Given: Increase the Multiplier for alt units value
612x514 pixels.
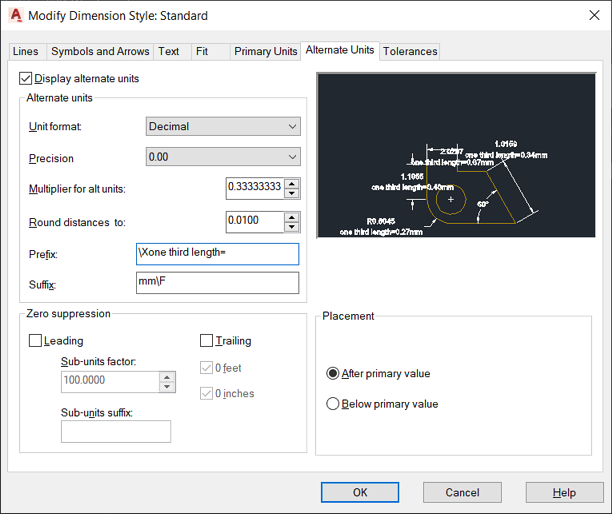Looking at the screenshot, I should coord(292,183).
